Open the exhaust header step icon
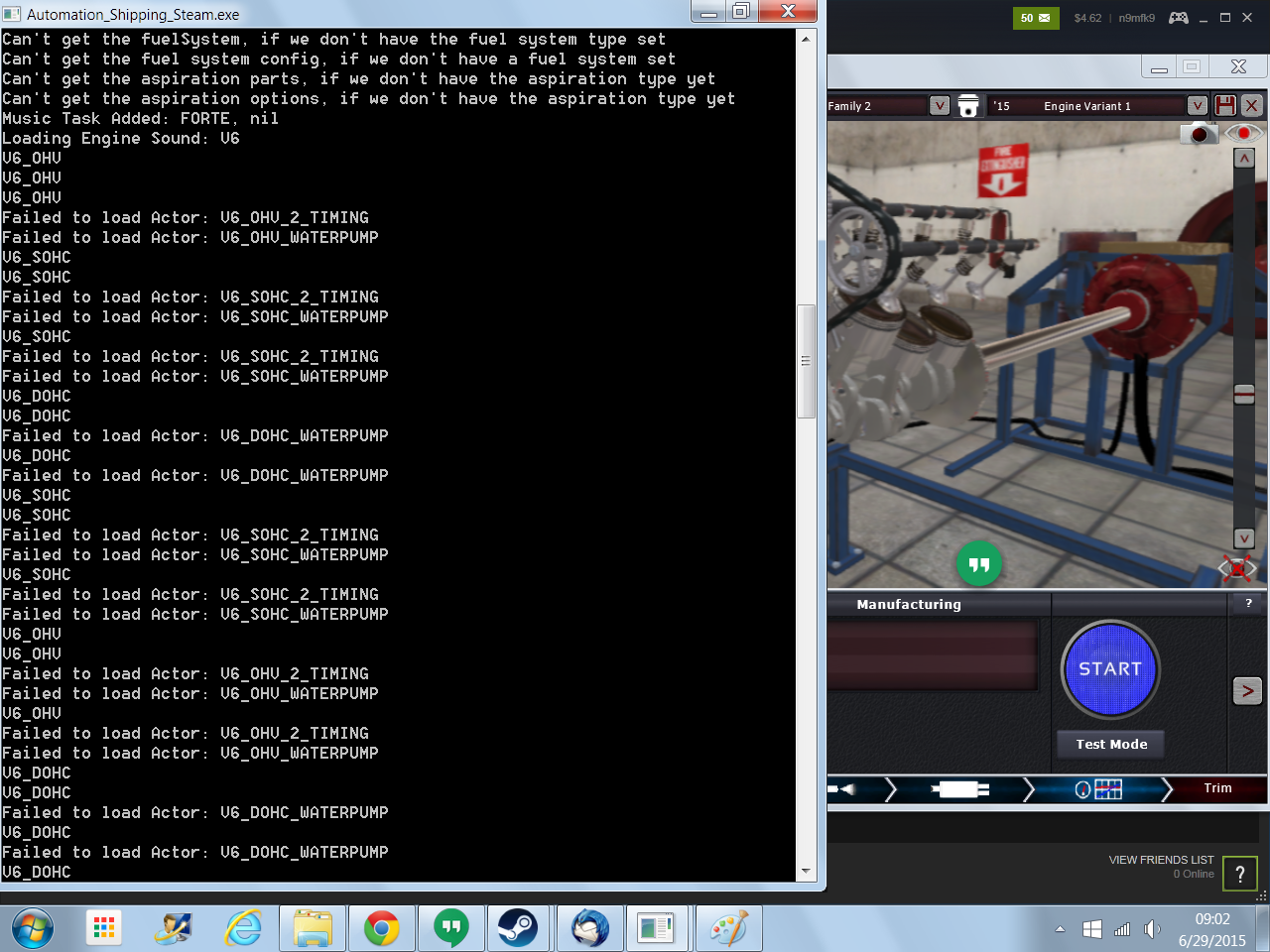Viewport: 1270px width, 952px height. click(x=843, y=789)
